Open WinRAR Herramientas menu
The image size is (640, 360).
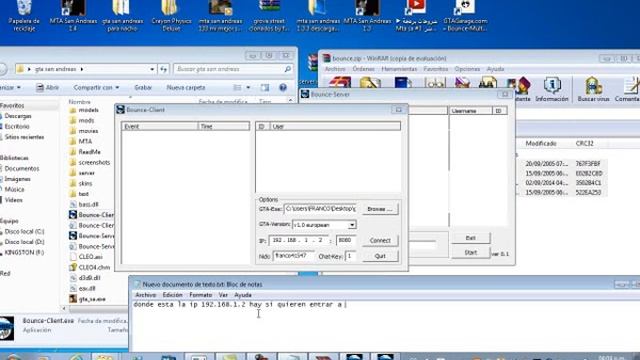[399, 69]
